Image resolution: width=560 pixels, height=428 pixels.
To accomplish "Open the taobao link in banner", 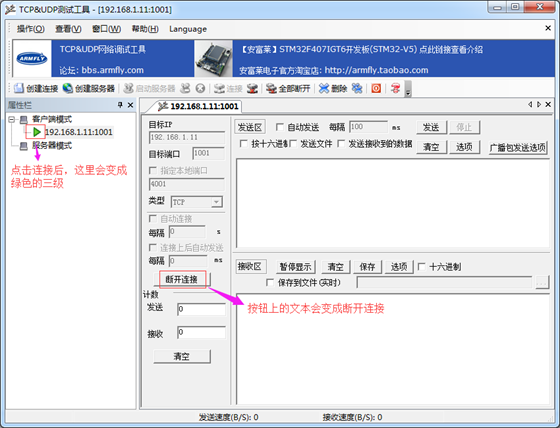I will [x=376, y=70].
